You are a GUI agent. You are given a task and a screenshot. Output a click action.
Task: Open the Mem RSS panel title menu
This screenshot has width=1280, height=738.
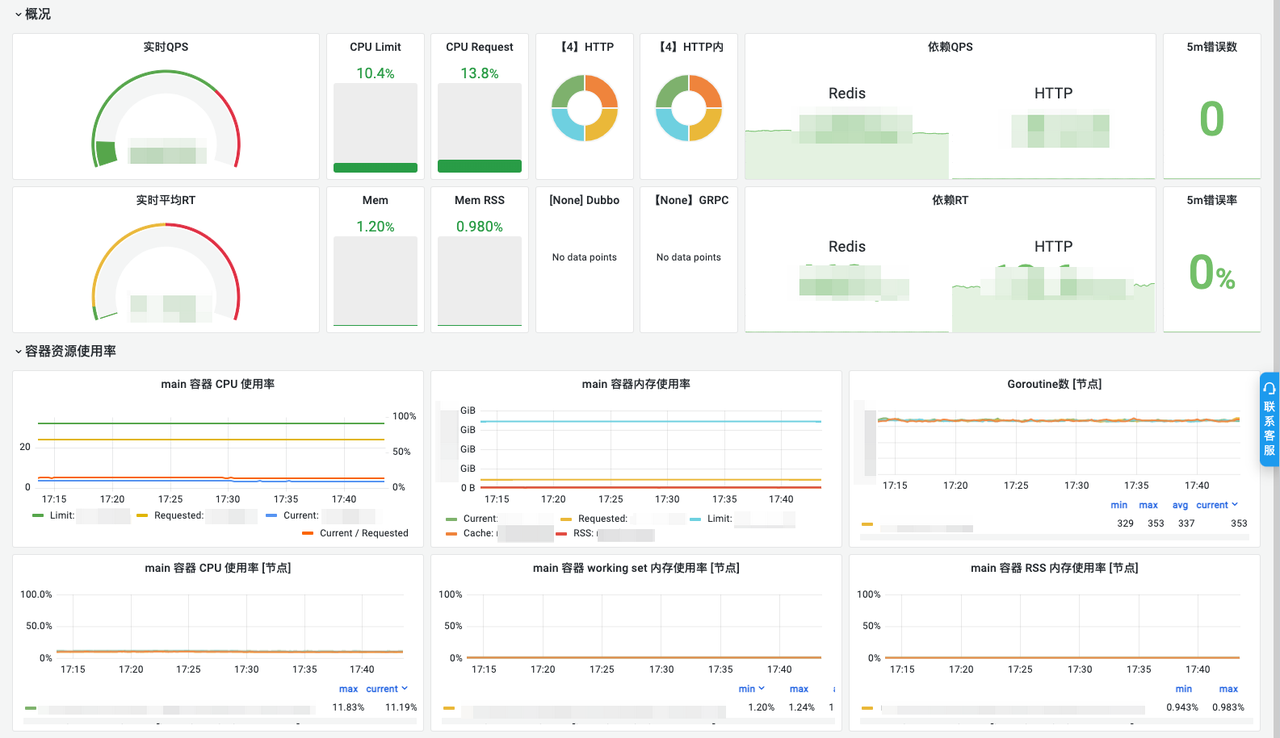pyautogui.click(x=479, y=200)
